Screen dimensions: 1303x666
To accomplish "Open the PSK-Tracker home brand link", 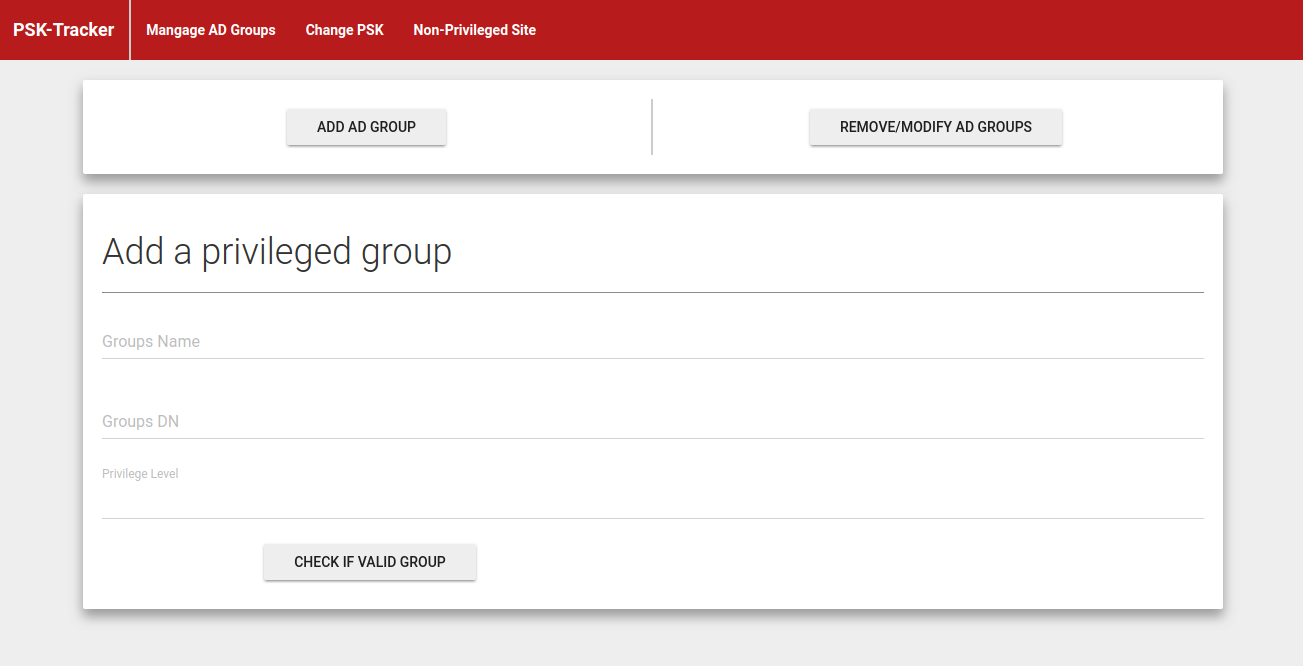I will coord(64,30).
